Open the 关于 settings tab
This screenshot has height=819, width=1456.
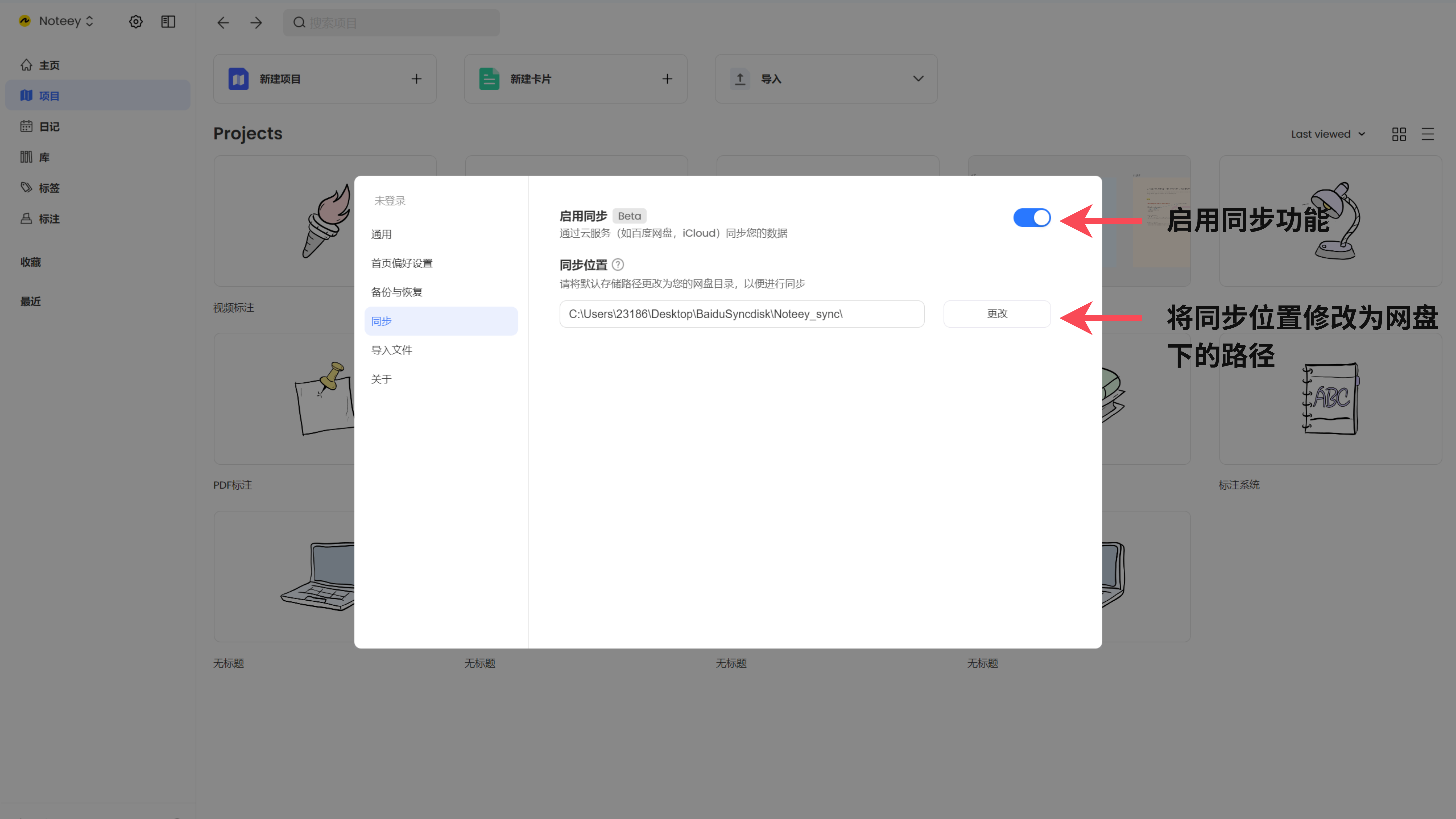(441, 379)
